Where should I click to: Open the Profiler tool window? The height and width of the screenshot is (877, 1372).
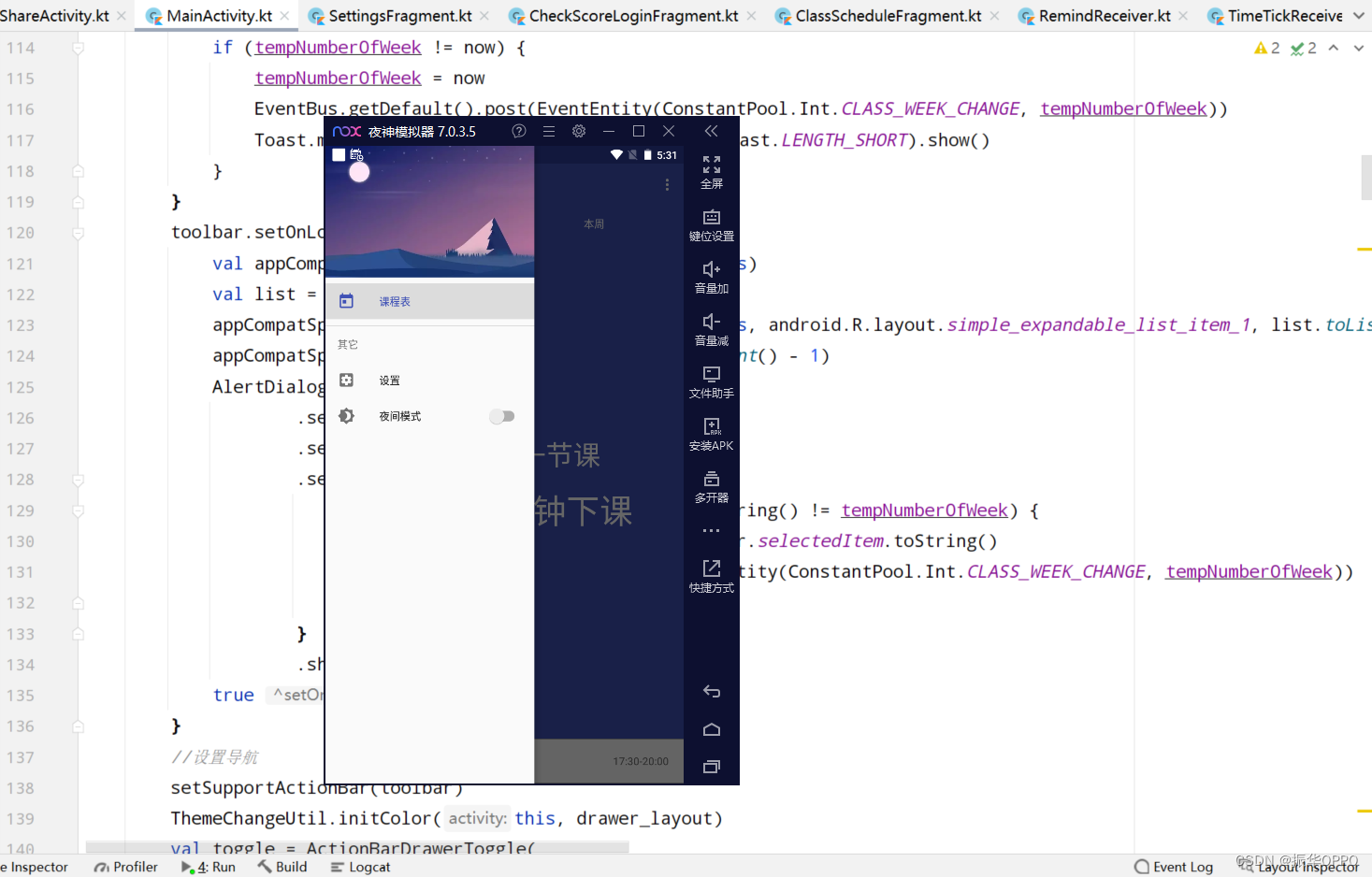(126, 867)
